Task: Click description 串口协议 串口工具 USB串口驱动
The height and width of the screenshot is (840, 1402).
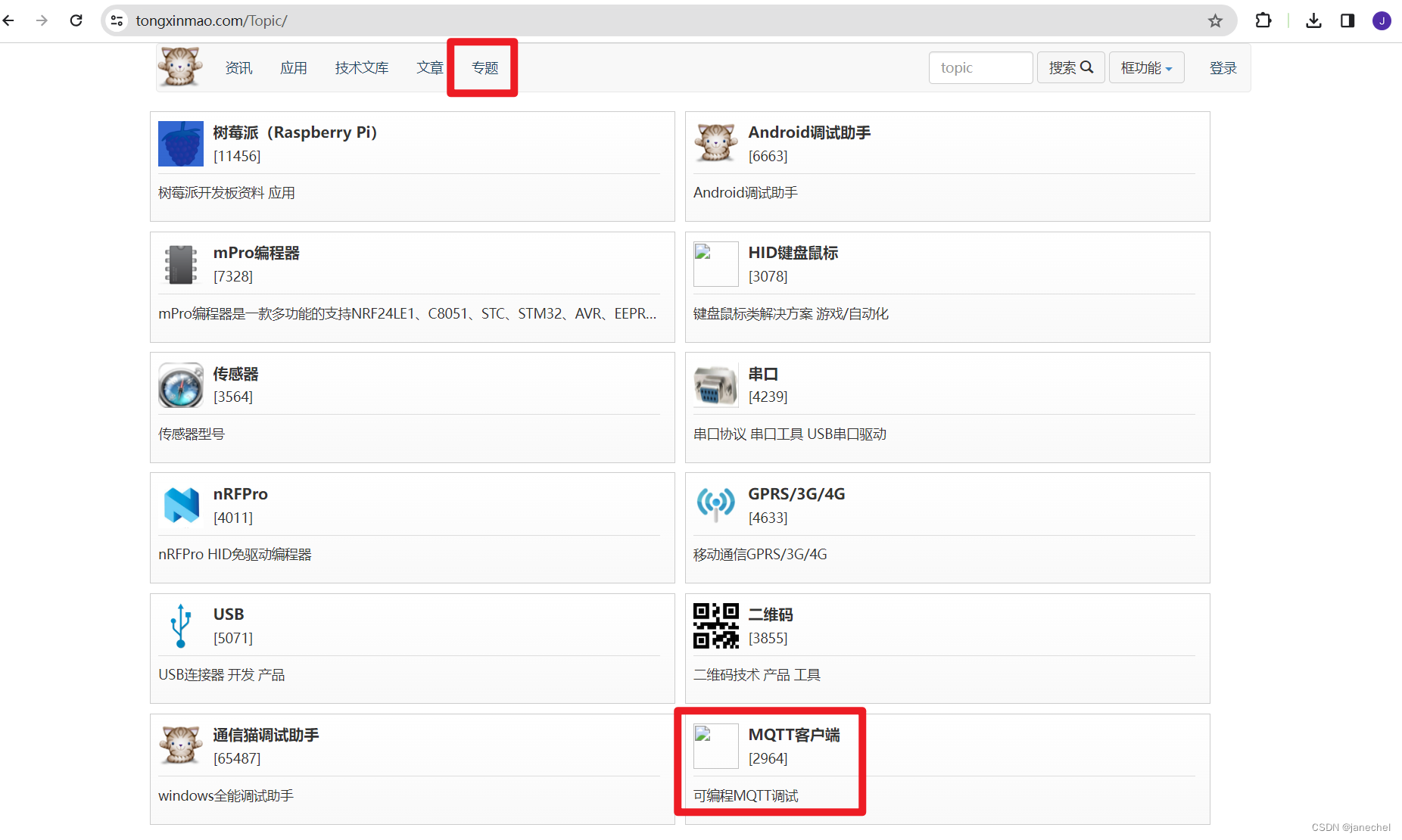Action: point(790,434)
